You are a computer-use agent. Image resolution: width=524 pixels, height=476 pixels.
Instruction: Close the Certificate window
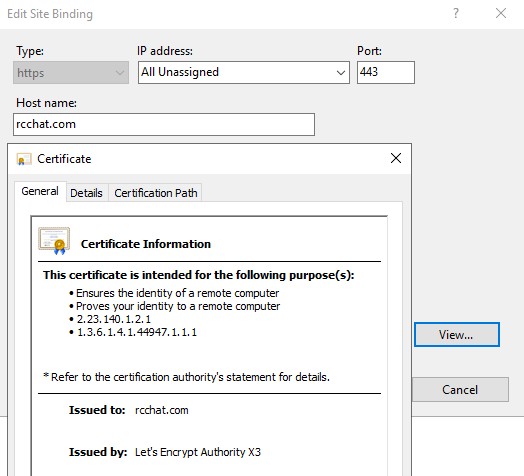[x=396, y=158]
